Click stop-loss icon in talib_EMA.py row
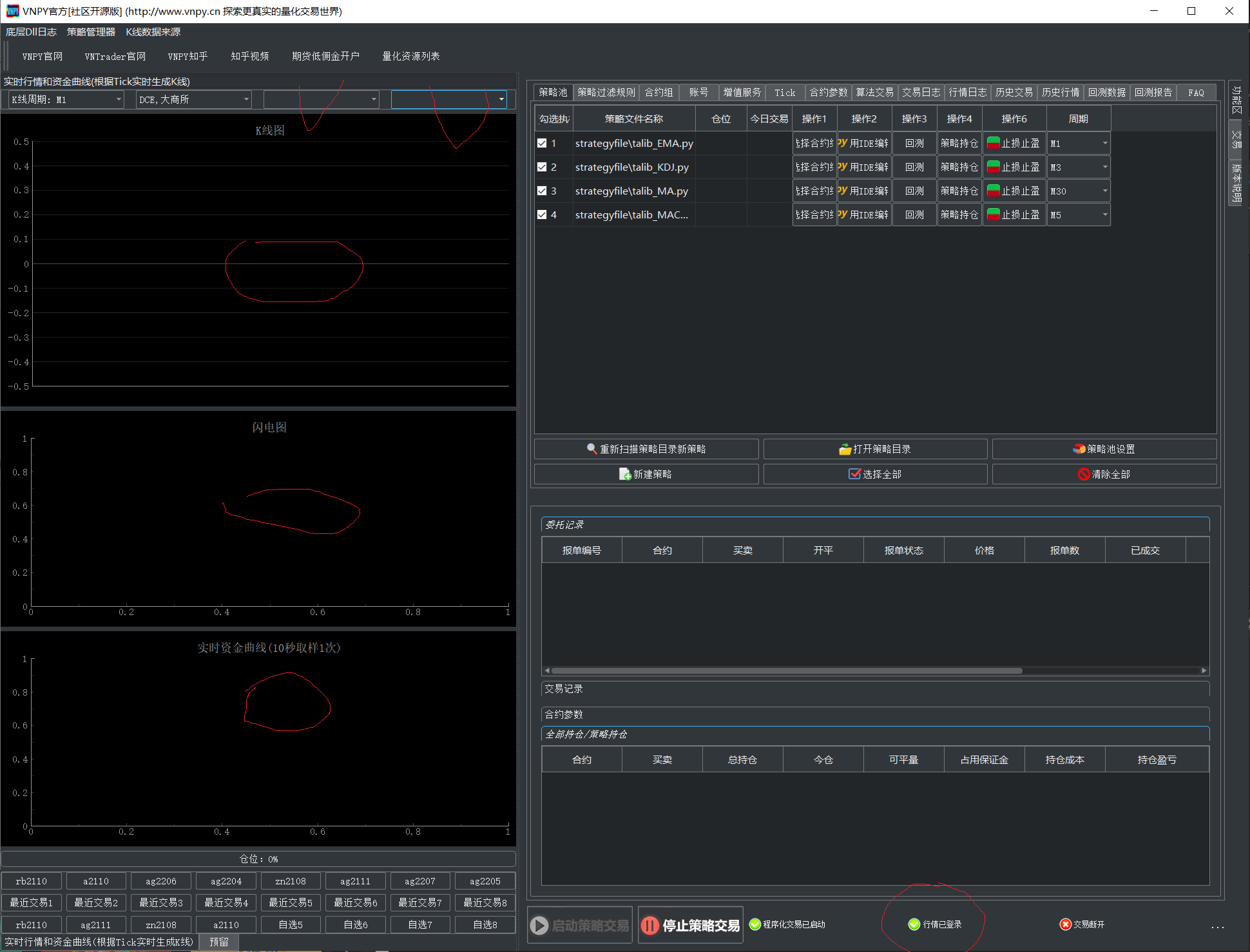The width and height of the screenshot is (1250, 952). pyautogui.click(x=993, y=143)
